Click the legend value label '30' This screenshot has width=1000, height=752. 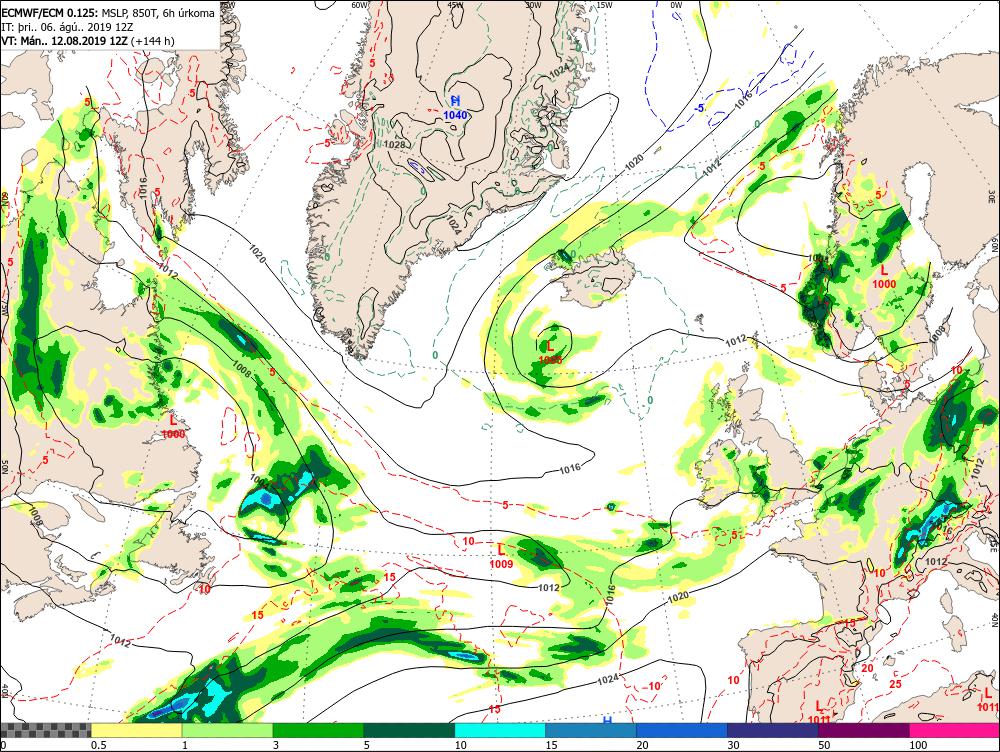tap(733, 745)
